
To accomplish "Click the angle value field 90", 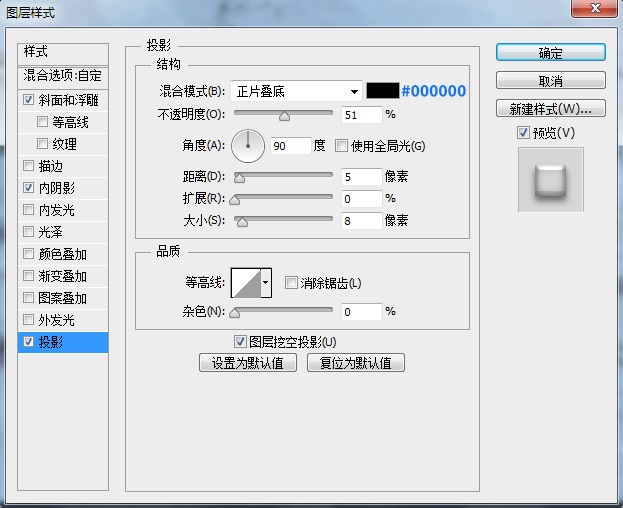I will tap(290, 146).
